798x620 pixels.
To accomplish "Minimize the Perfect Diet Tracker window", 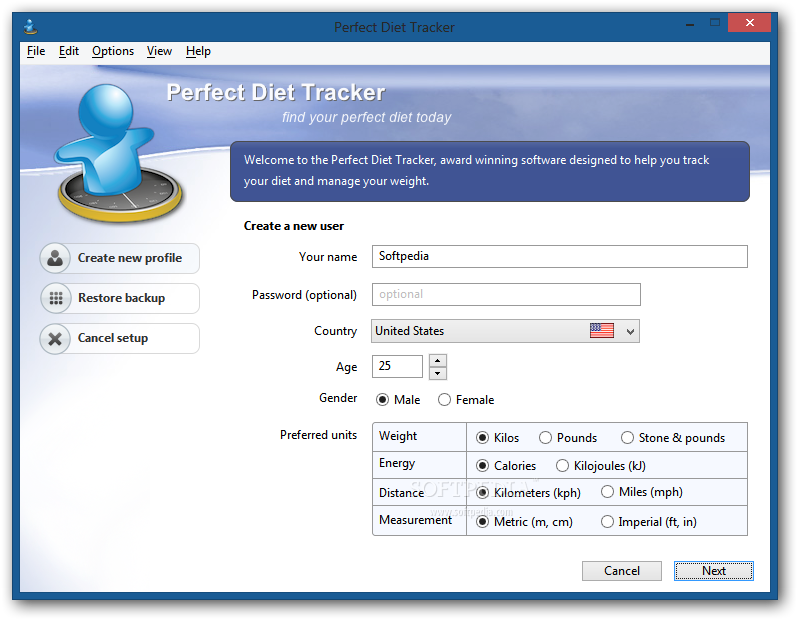I will tap(690, 24).
